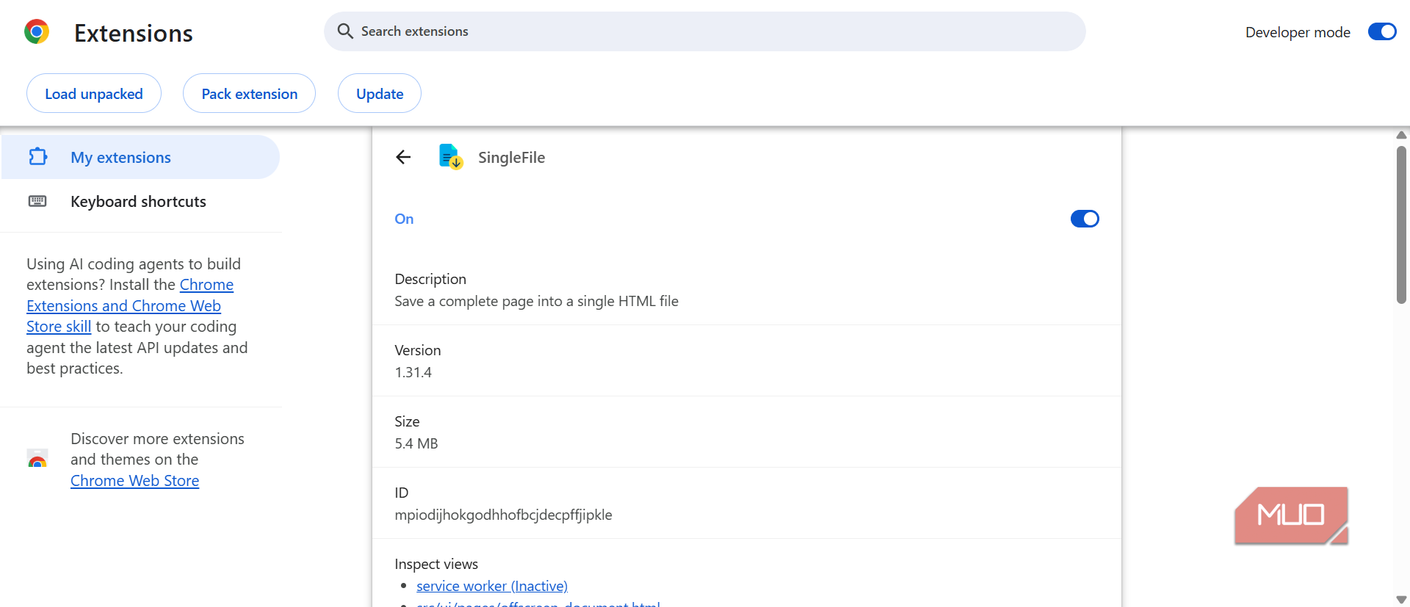The height and width of the screenshot is (607, 1410).
Task: Click the scrollbar up arrow
Action: click(x=1401, y=135)
